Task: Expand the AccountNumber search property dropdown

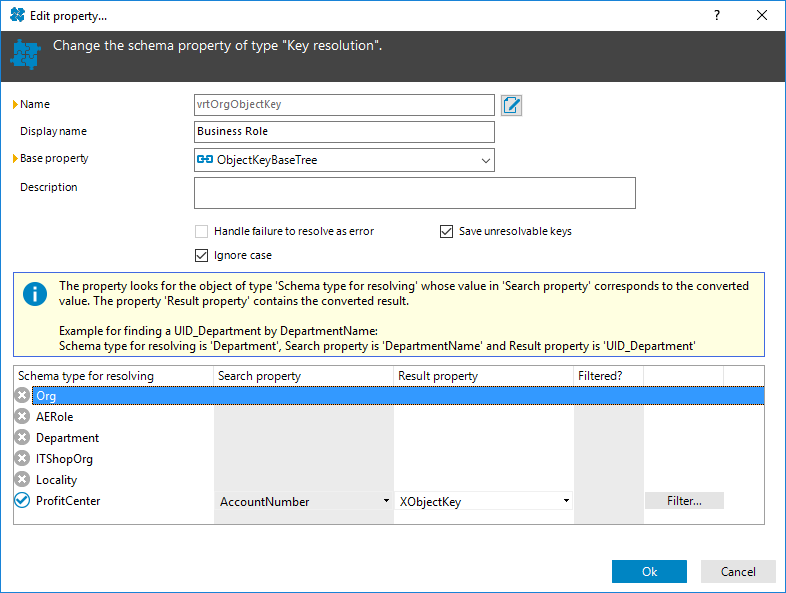Action: pyautogui.click(x=304, y=501)
